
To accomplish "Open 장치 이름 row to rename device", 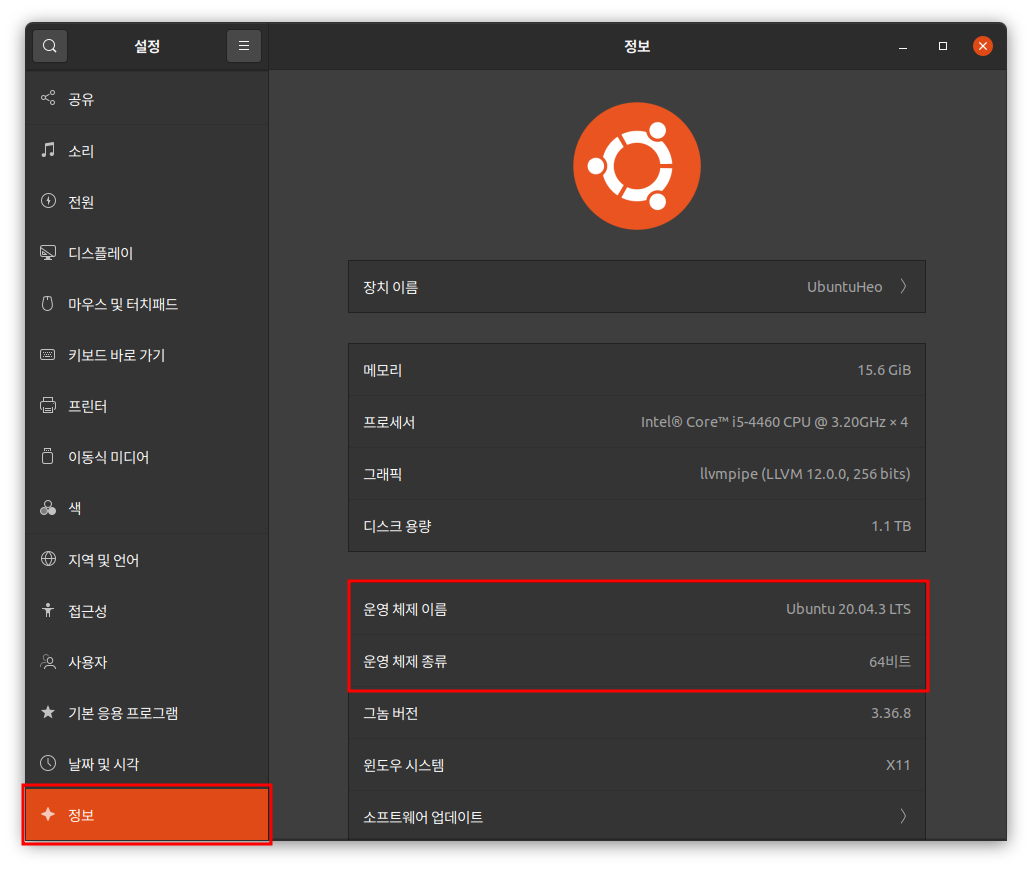I will point(636,286).
